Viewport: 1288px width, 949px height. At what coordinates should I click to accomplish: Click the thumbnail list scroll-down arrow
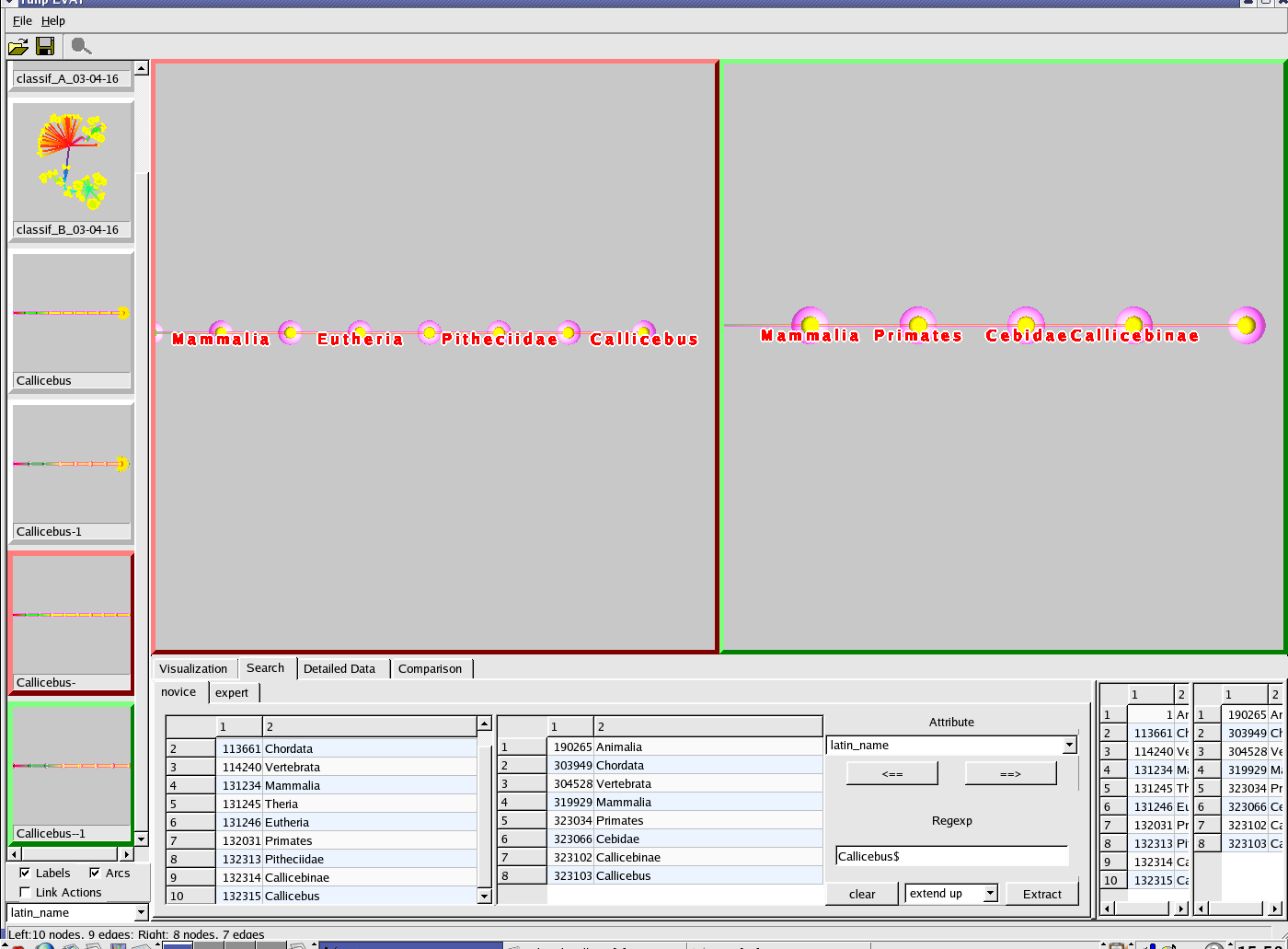[141, 839]
